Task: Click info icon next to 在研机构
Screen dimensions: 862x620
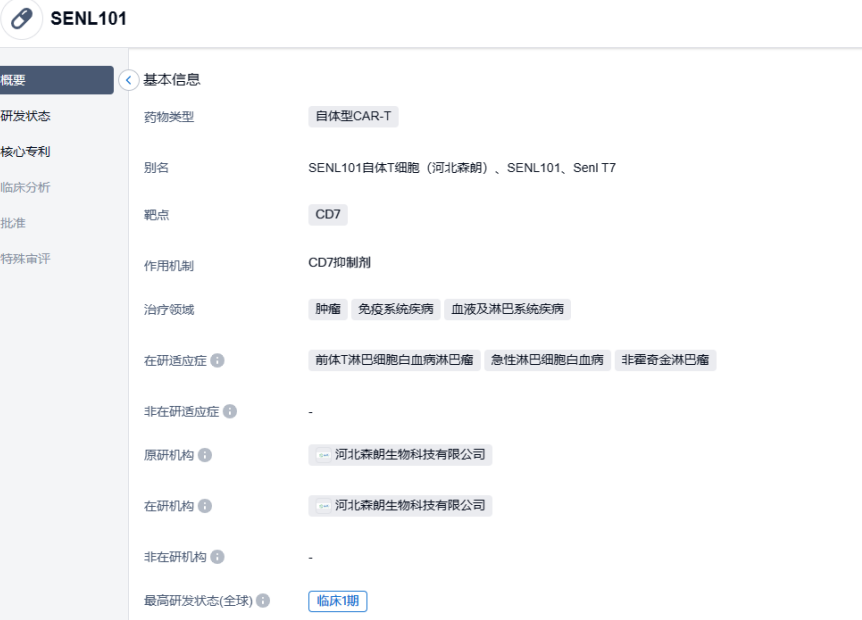Action: pyautogui.click(x=205, y=506)
